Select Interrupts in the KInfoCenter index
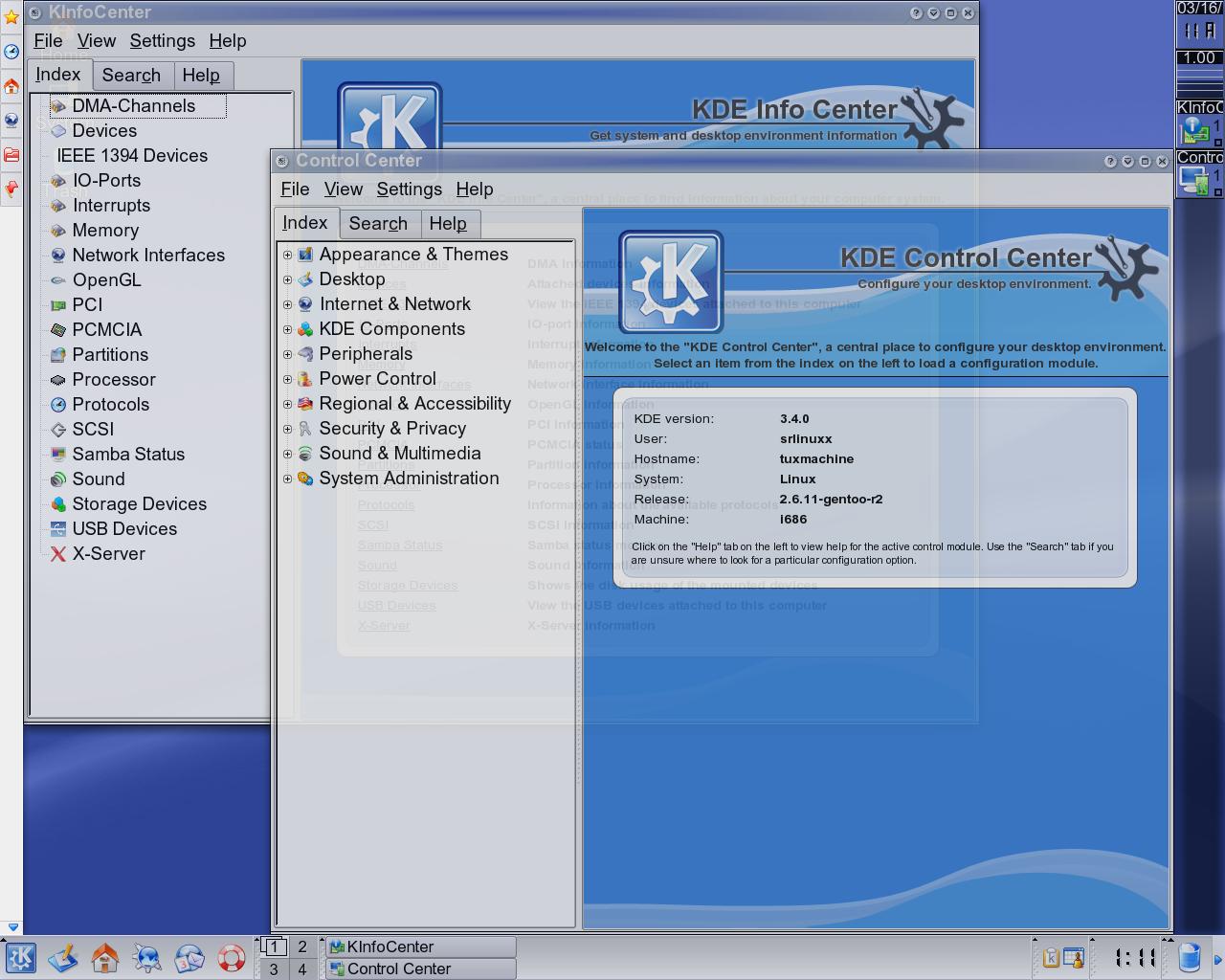This screenshot has height=980, width=1225. pyautogui.click(x=111, y=206)
